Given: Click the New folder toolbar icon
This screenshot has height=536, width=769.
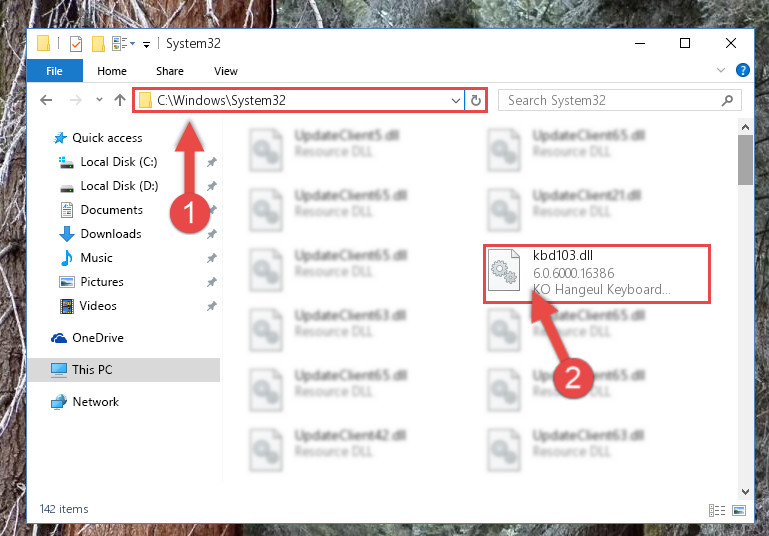Looking at the screenshot, I should tap(98, 44).
